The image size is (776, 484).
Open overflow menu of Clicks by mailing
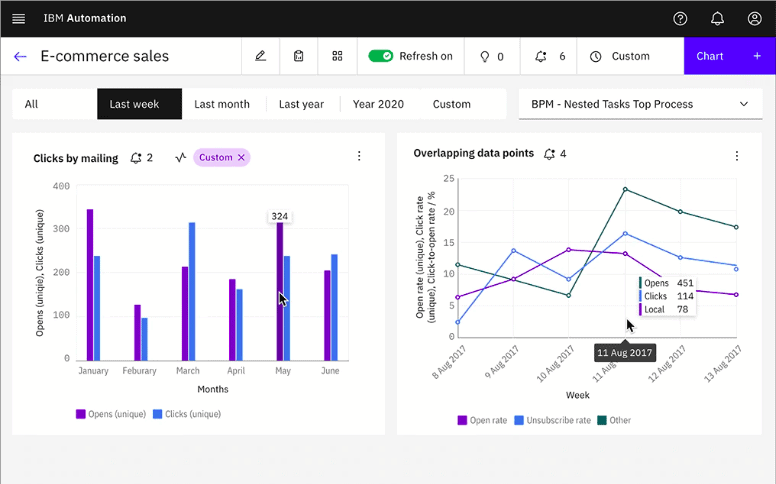click(x=359, y=156)
